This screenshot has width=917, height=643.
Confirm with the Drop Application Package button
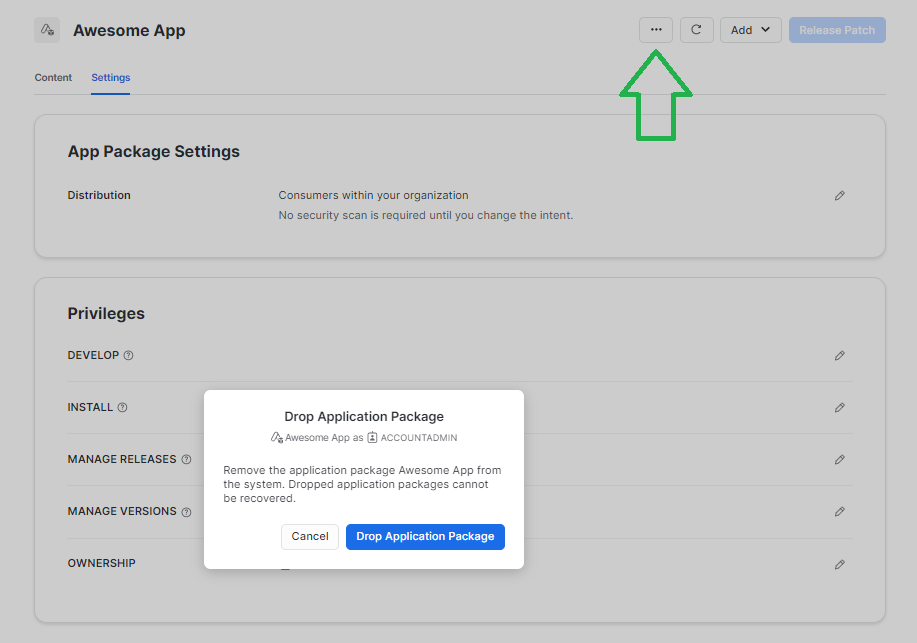point(424,536)
